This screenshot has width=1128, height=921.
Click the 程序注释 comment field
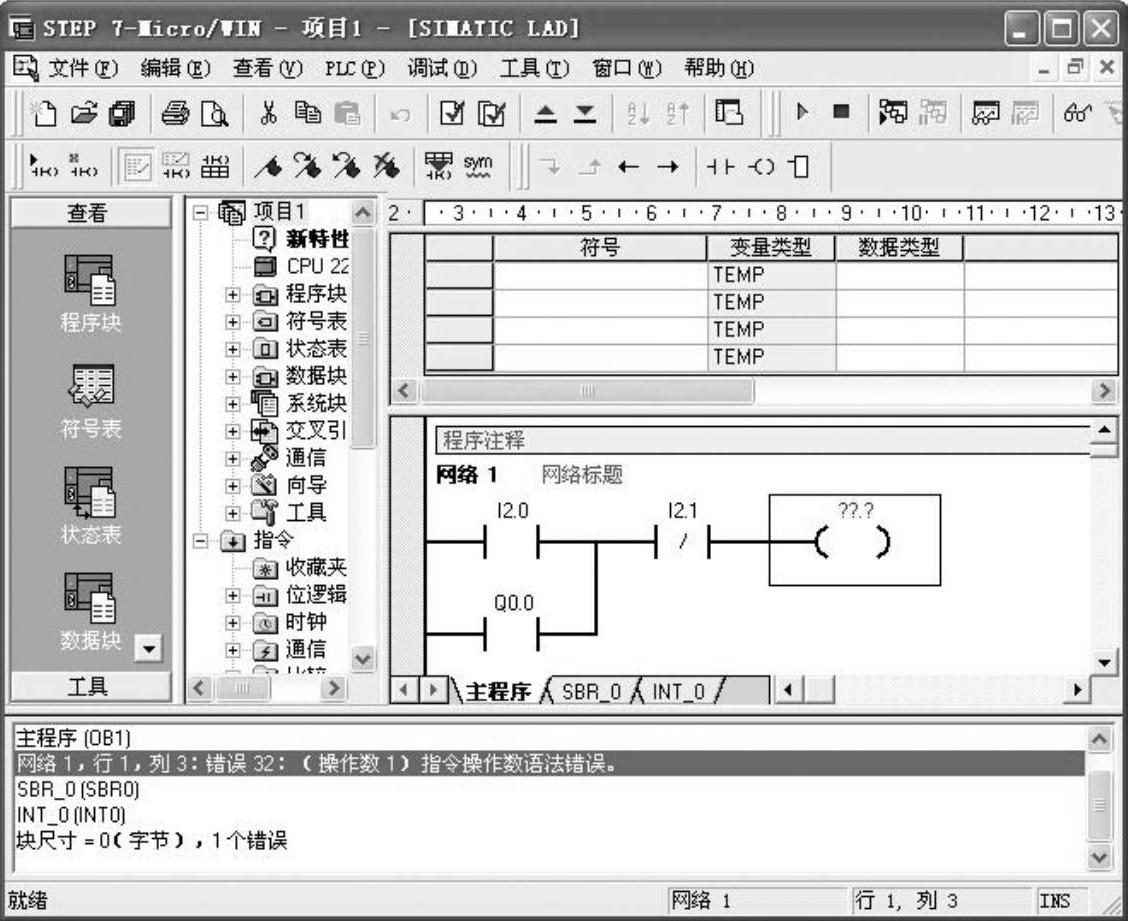point(763,440)
